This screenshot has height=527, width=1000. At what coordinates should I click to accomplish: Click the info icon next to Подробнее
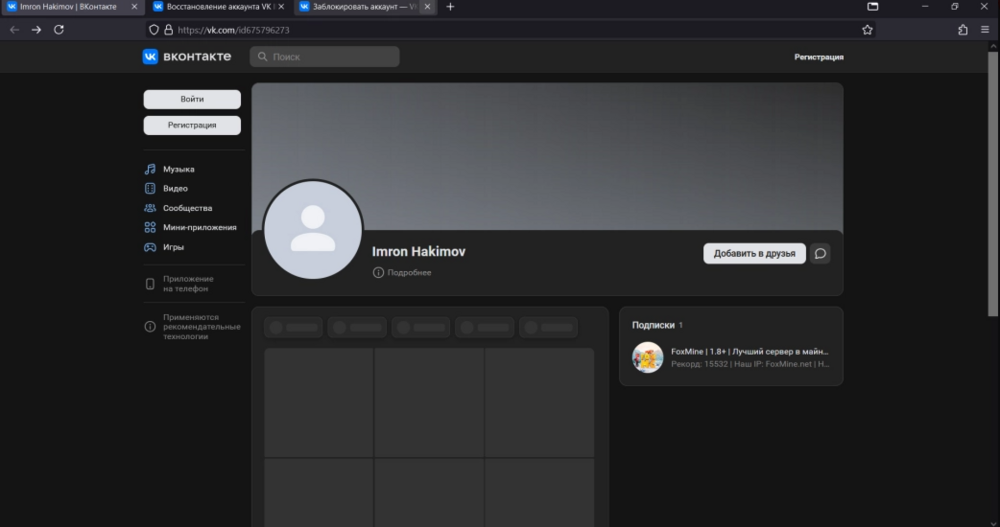coord(378,272)
